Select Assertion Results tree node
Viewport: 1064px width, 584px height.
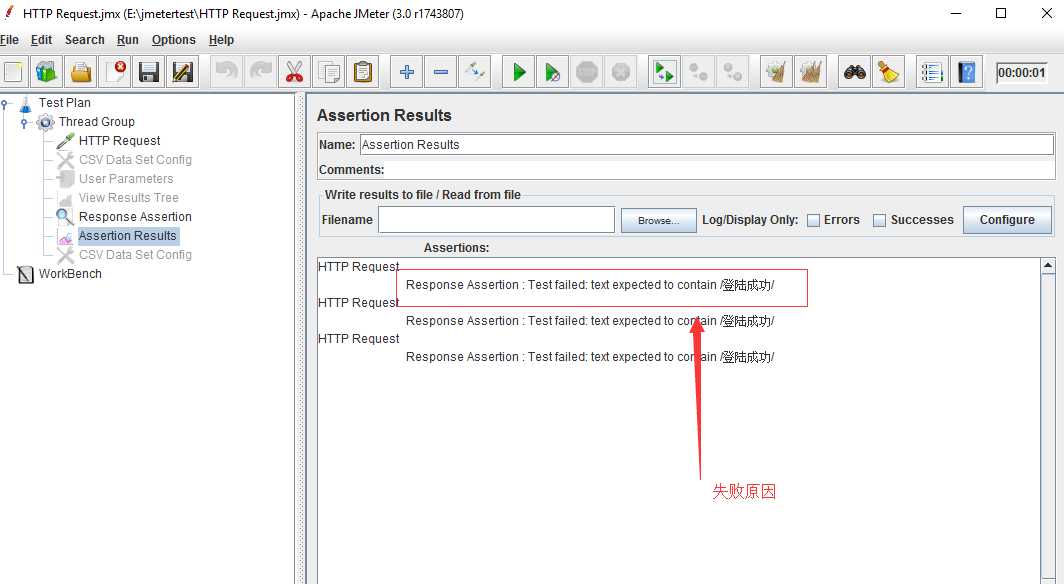[x=128, y=235]
